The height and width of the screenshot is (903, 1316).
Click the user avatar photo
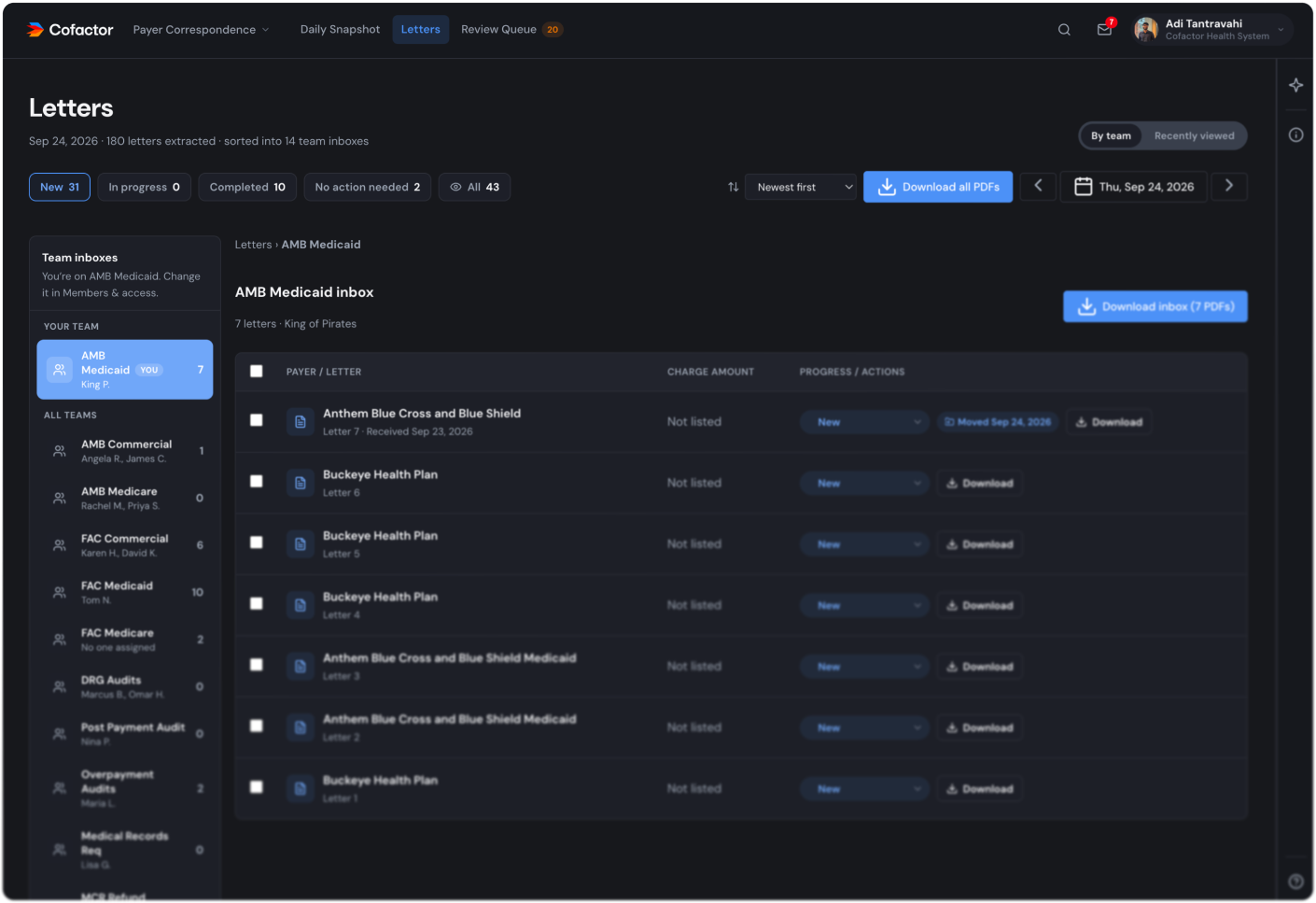click(x=1146, y=30)
